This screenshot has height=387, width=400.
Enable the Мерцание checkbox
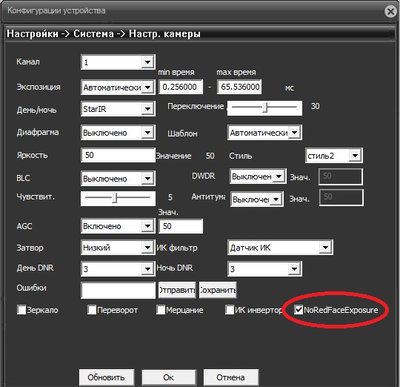(161, 310)
